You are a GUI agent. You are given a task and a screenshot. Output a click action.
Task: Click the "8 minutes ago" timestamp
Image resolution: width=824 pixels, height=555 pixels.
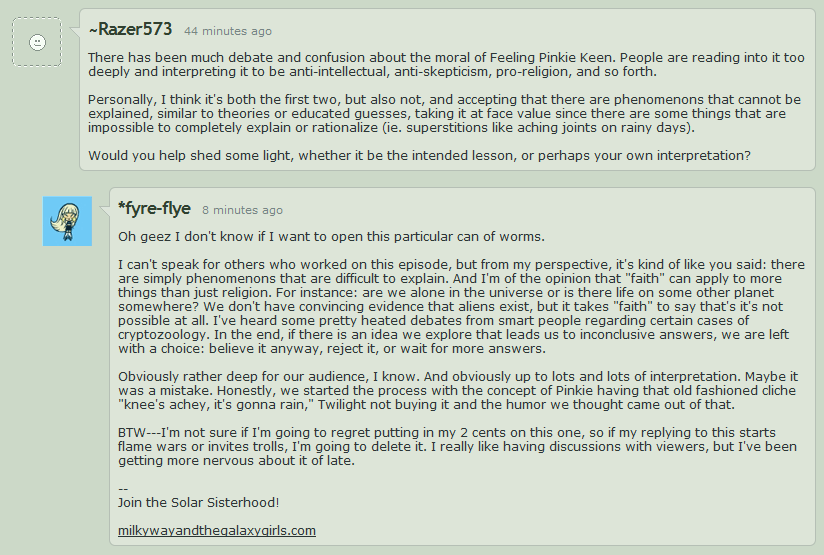[x=242, y=210]
